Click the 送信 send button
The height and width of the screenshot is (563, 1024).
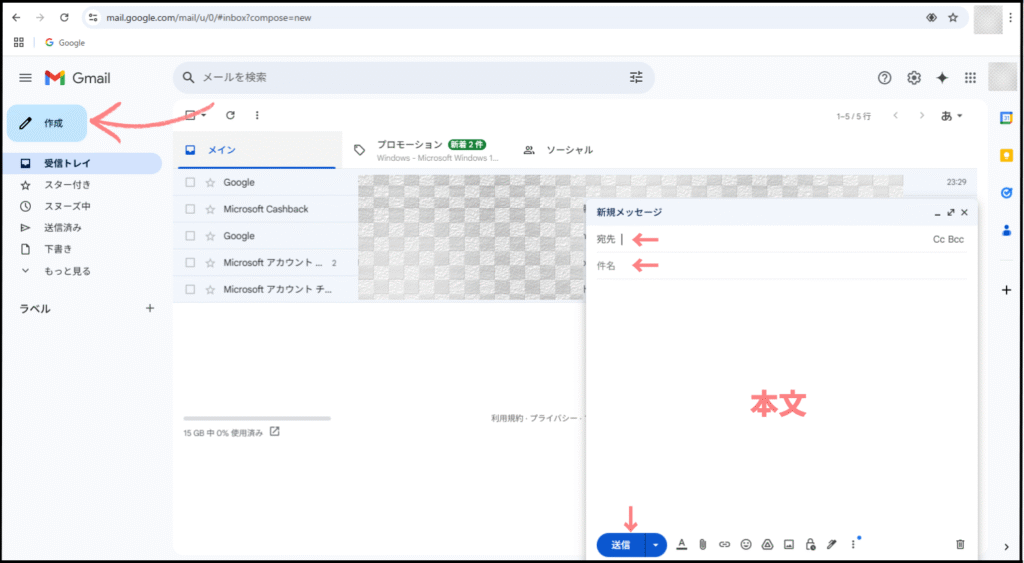pos(620,544)
